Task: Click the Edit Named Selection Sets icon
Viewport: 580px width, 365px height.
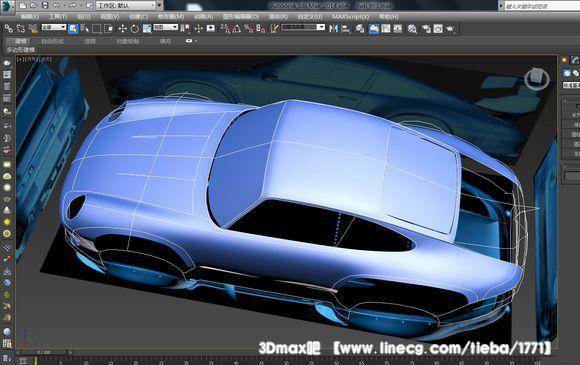Action: pos(274,28)
